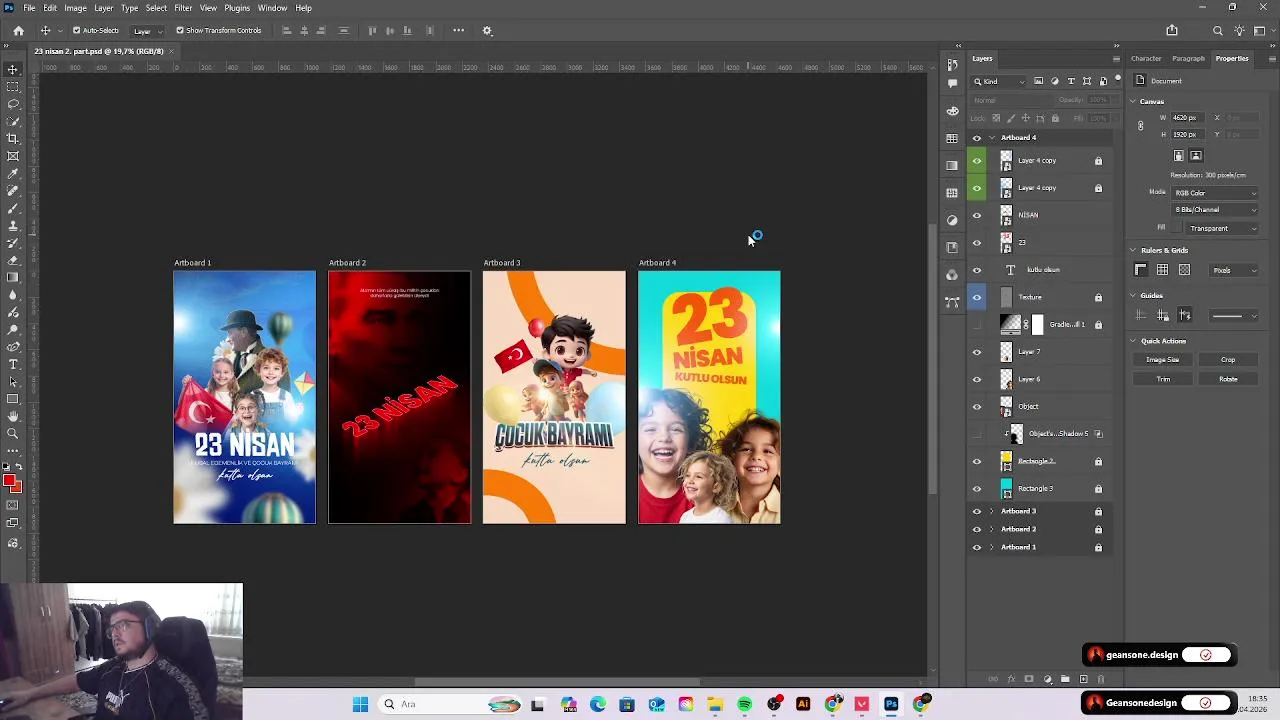Click the red foreground color swatch
This screenshot has height=720, width=1280.
pyautogui.click(x=9, y=482)
